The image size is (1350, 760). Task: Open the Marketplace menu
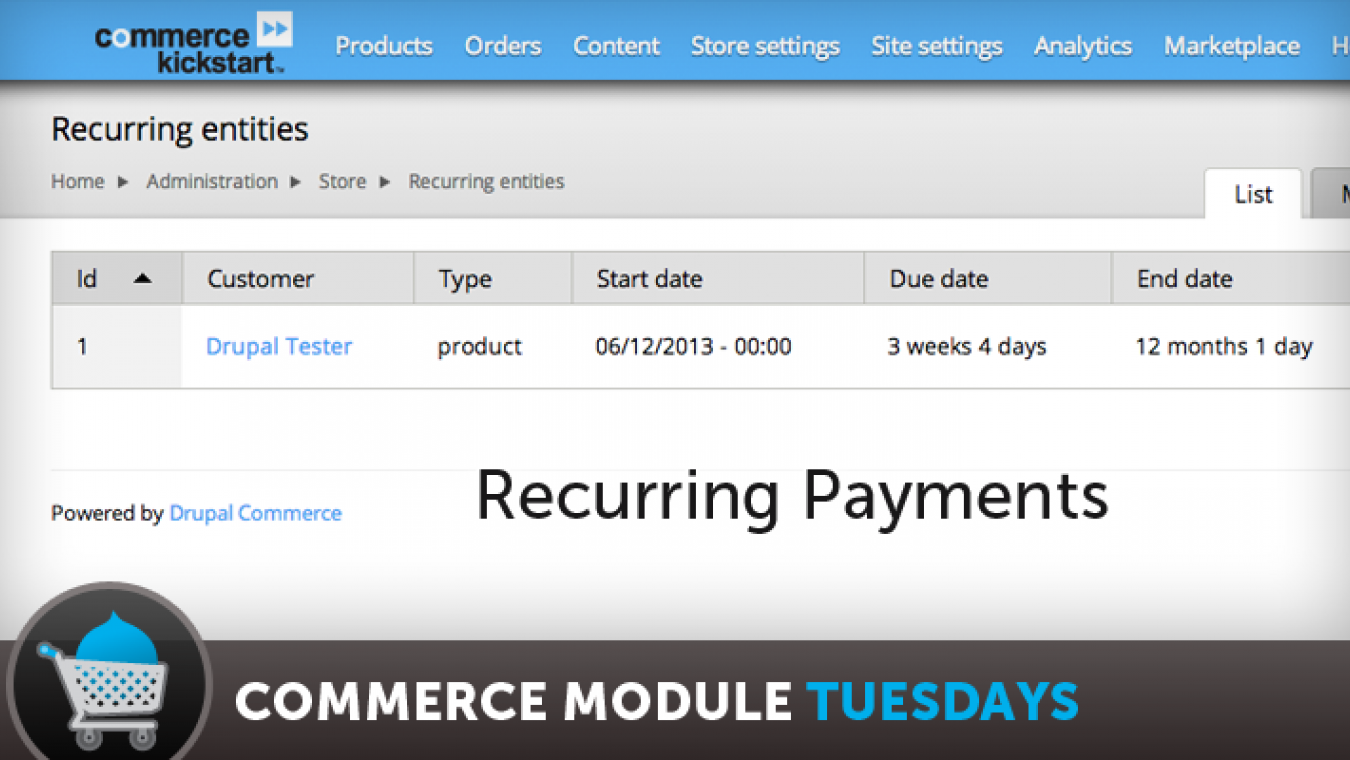[1231, 45]
